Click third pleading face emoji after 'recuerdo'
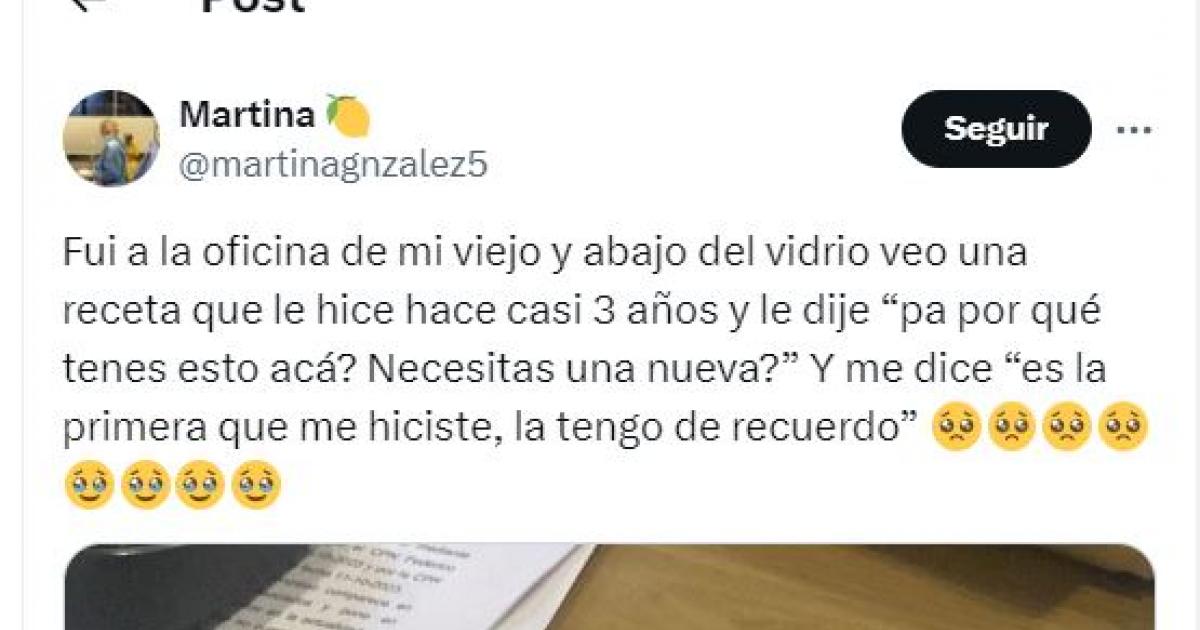 click(x=1067, y=428)
